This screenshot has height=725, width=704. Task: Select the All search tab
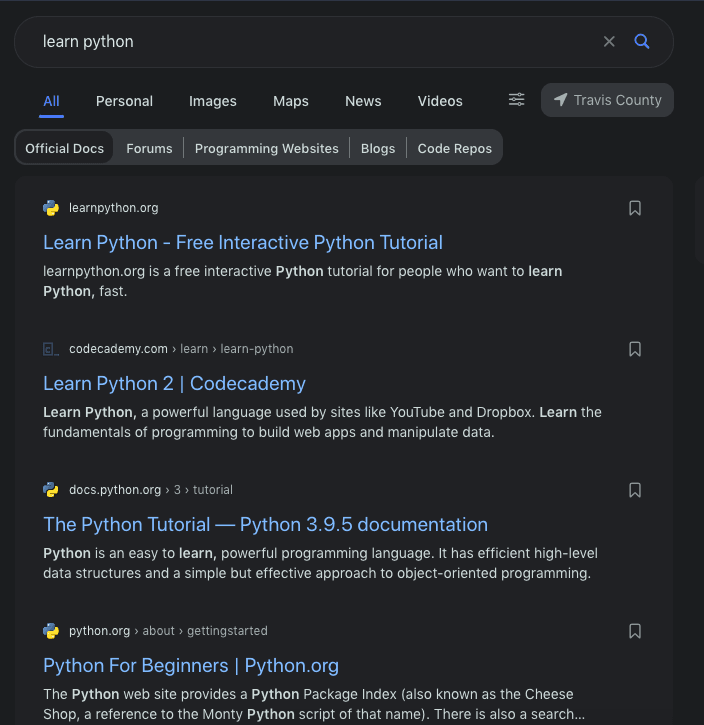coord(51,101)
